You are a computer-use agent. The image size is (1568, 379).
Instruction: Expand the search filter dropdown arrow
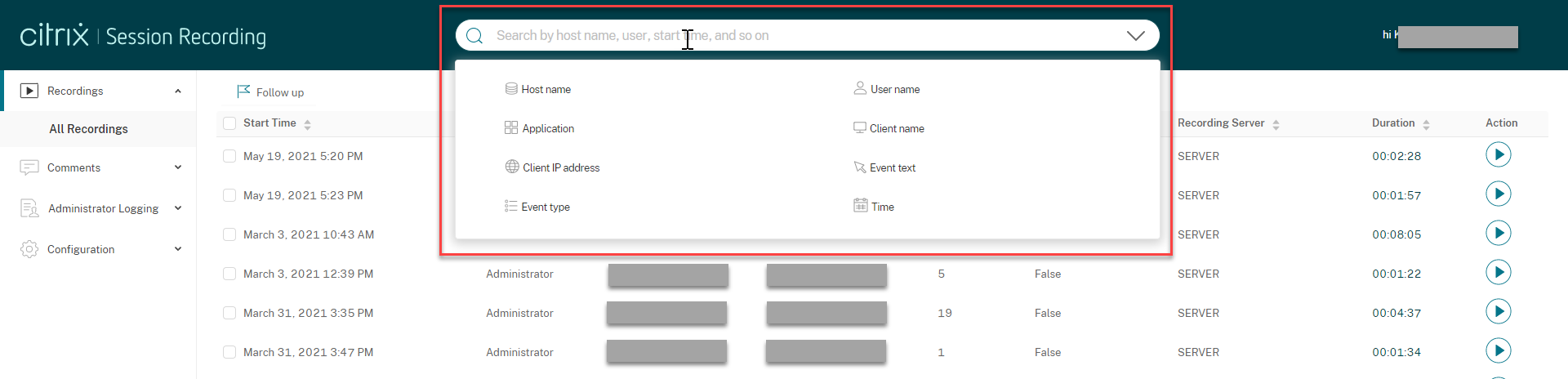[x=1135, y=36]
